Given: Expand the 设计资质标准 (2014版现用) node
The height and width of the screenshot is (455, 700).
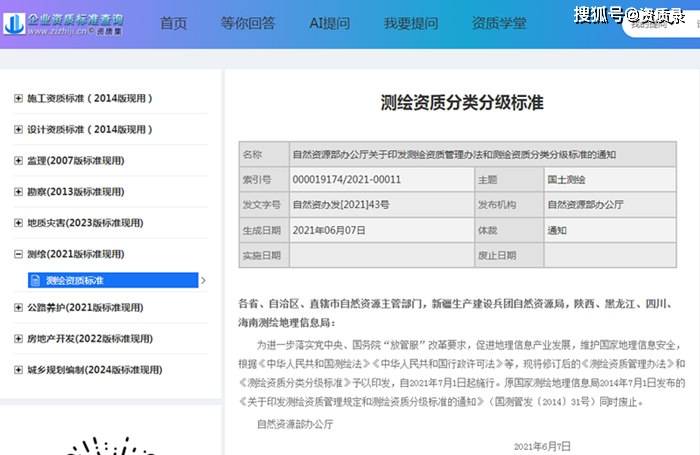Looking at the screenshot, I should [18, 130].
